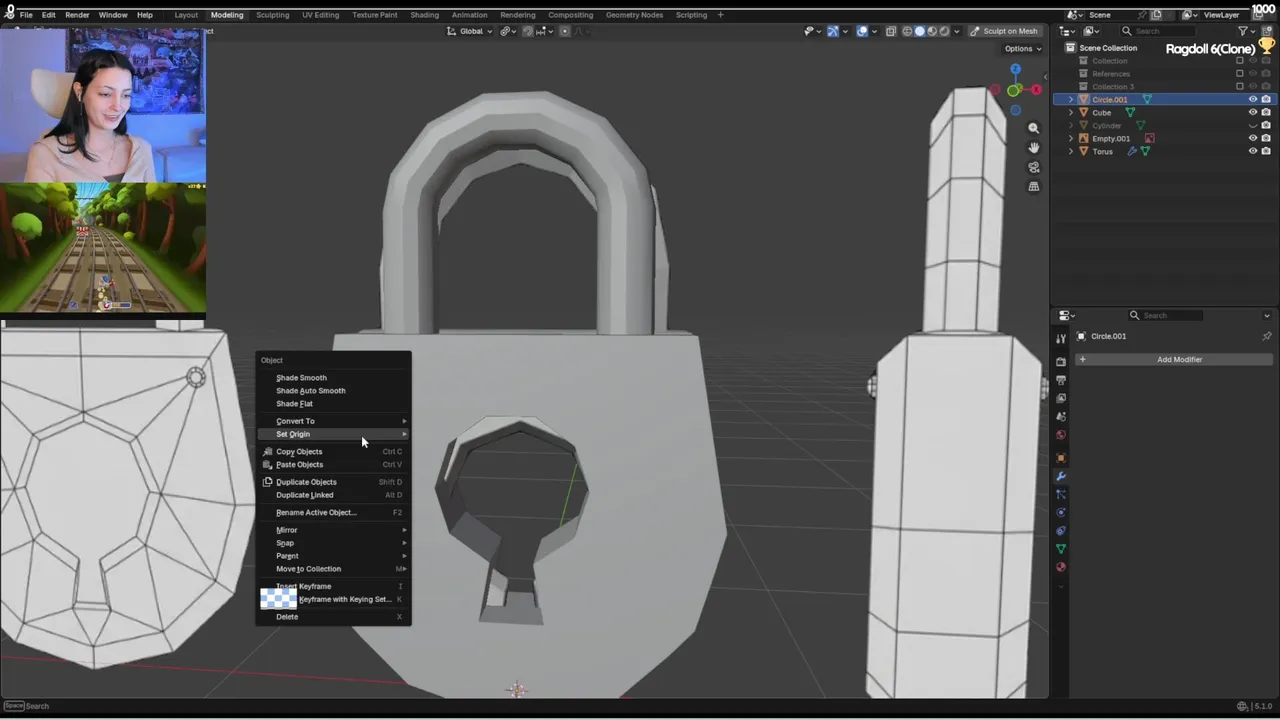The image size is (1280, 720).
Task: Expand the Circle.001 tree item
Action: tap(1071, 99)
